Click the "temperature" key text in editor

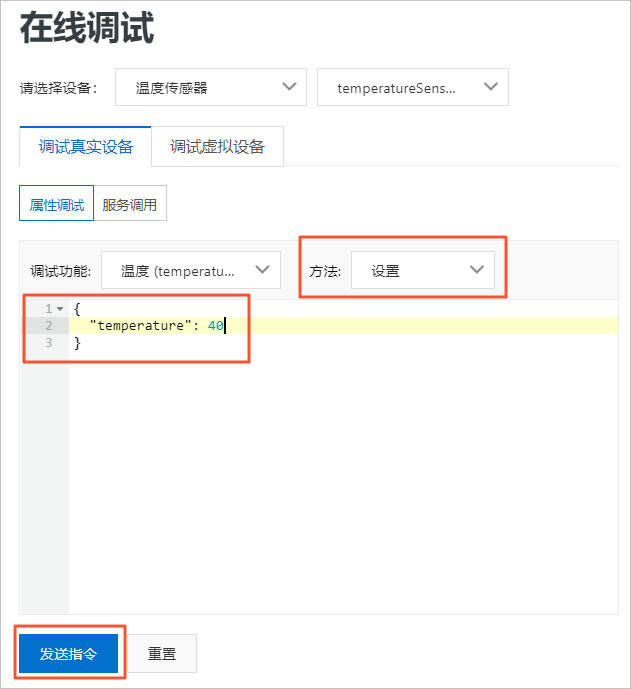click(x=141, y=326)
